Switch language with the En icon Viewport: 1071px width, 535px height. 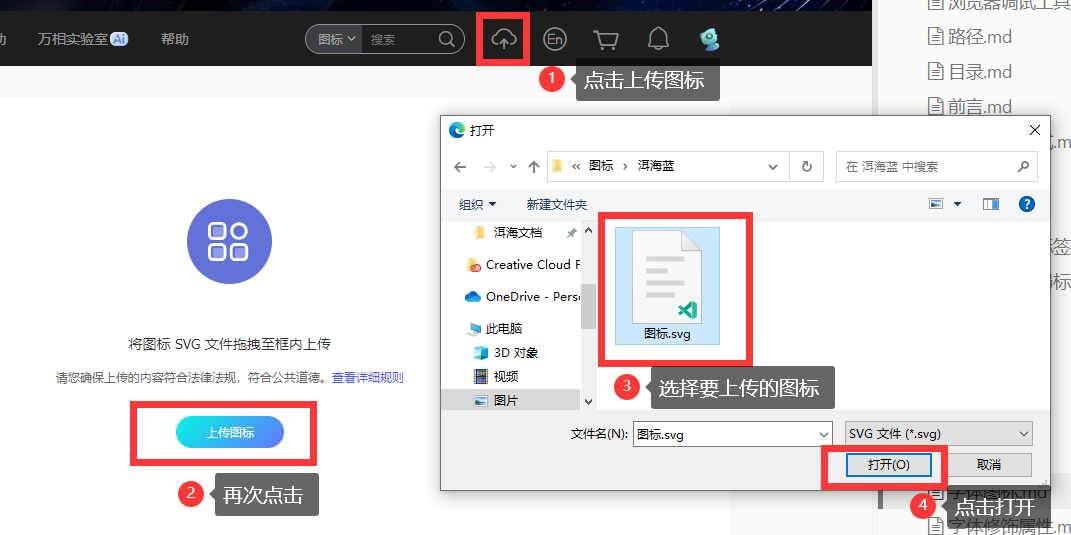point(555,40)
